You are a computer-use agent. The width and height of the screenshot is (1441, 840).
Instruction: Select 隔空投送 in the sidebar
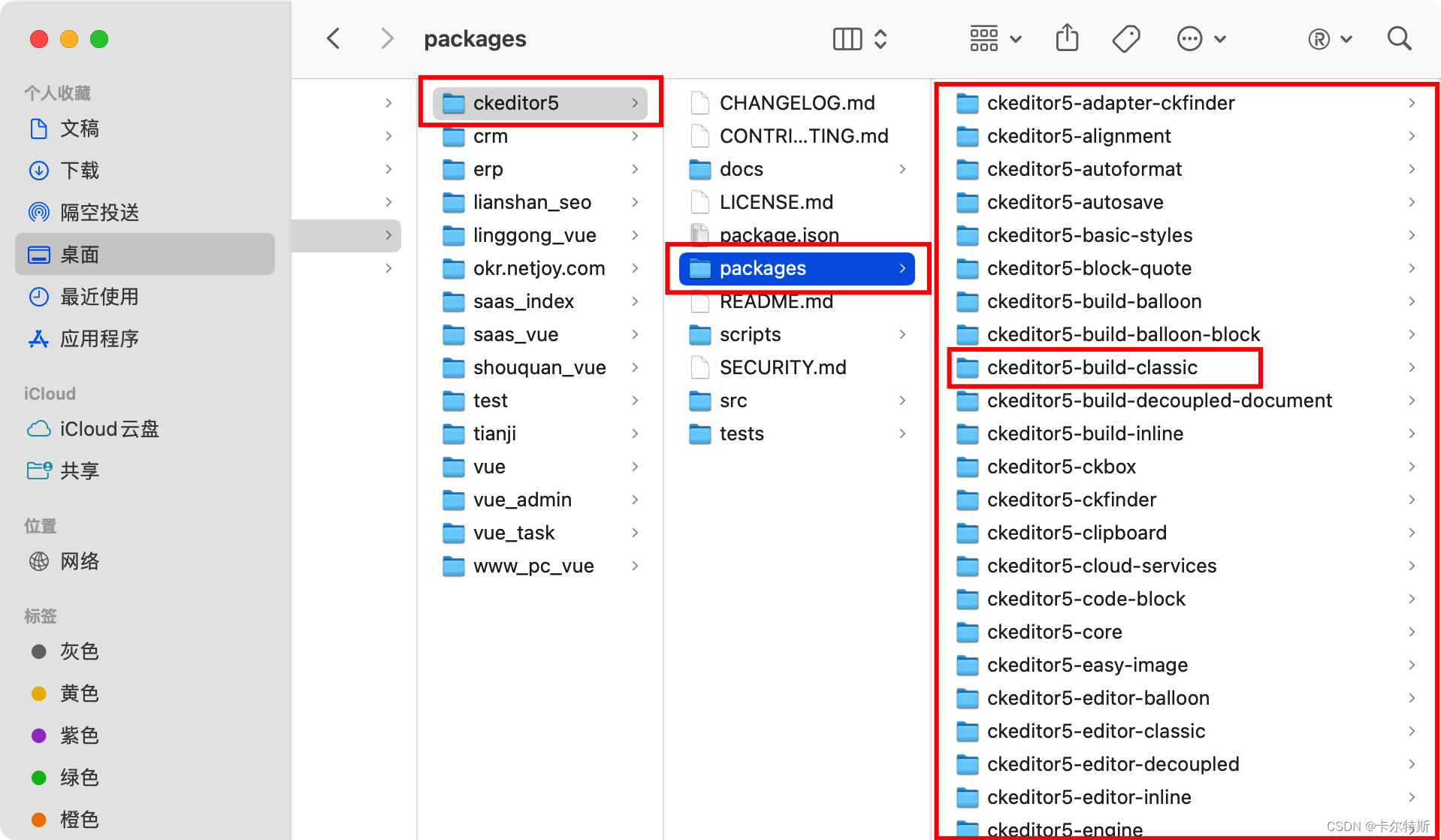pos(145,213)
